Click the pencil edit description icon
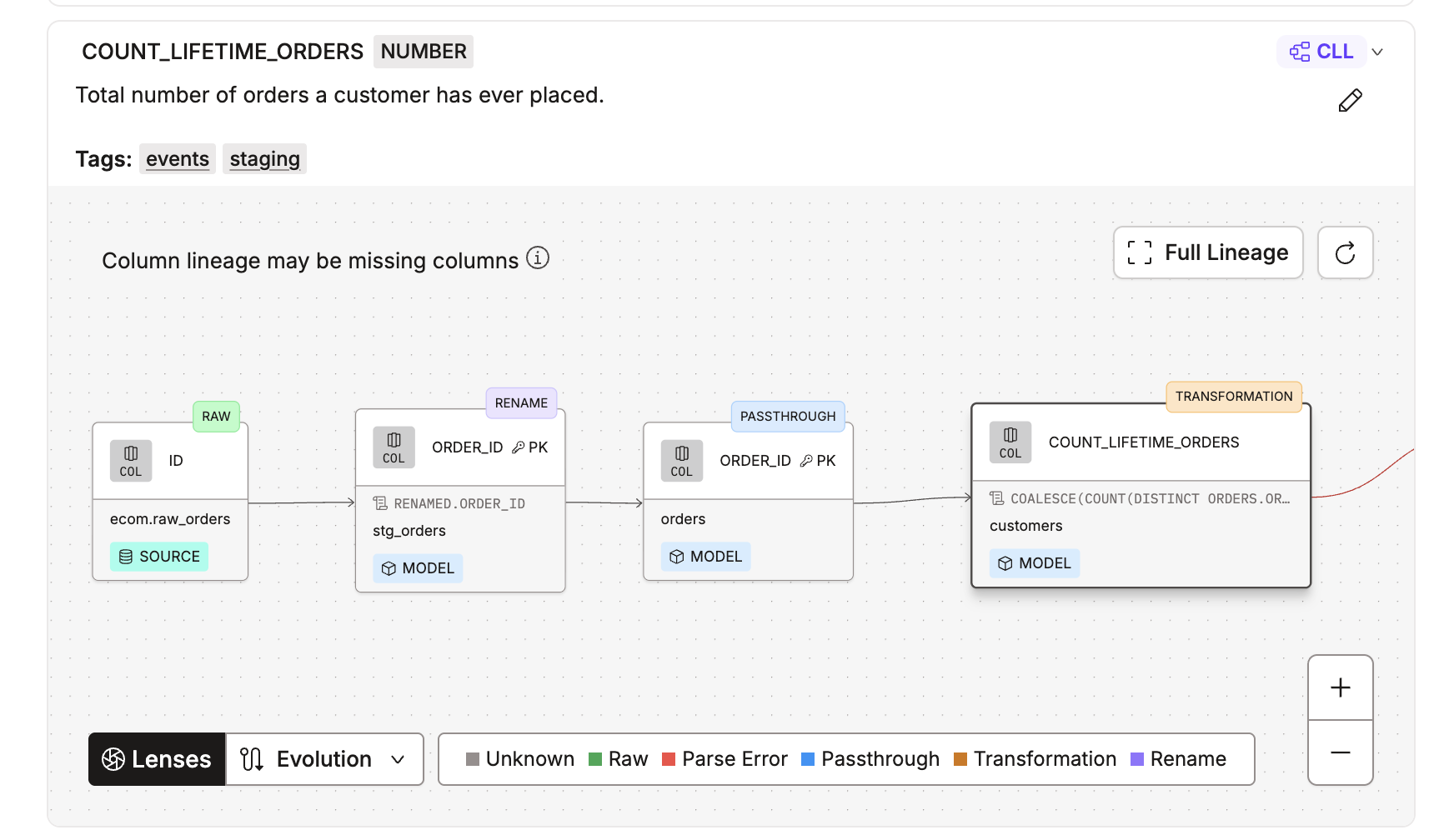 (1350, 101)
